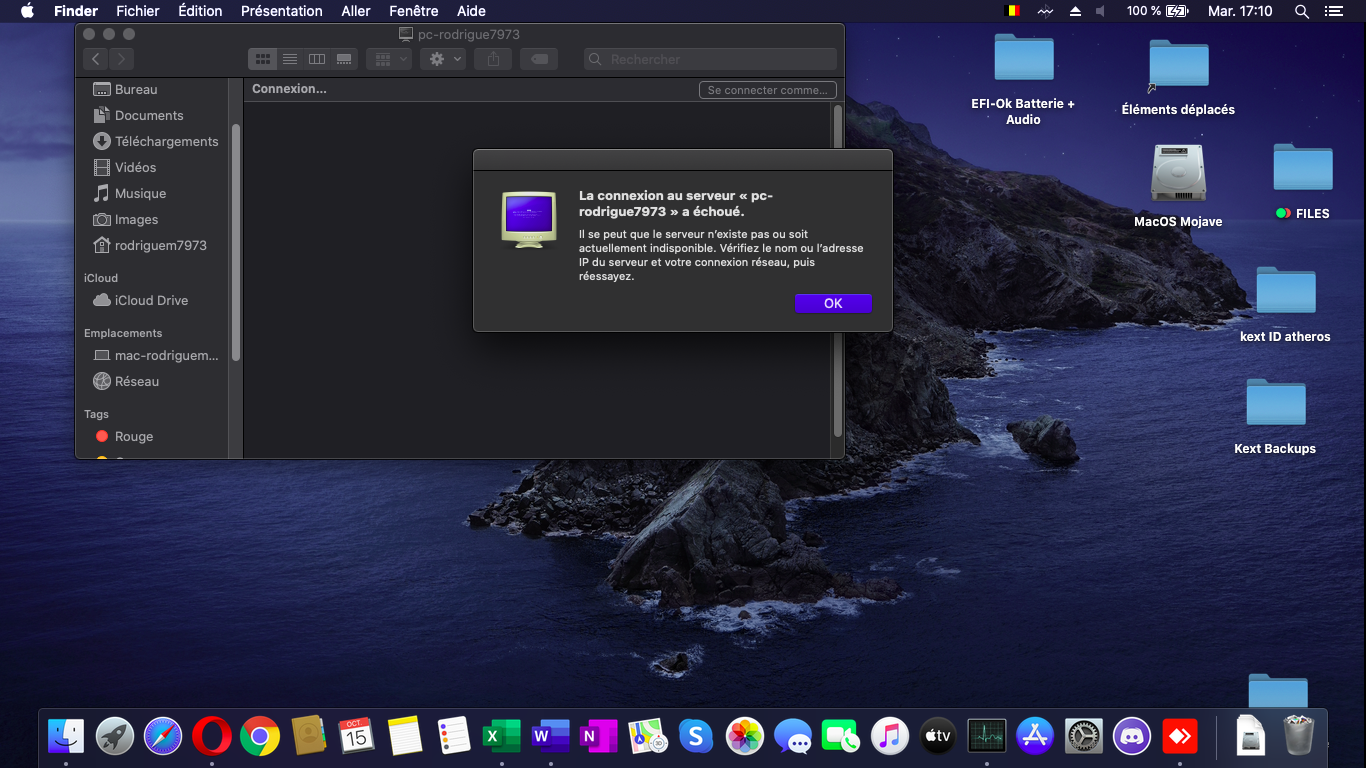
Task: Select Téléchargements in the sidebar
Action: coord(166,141)
